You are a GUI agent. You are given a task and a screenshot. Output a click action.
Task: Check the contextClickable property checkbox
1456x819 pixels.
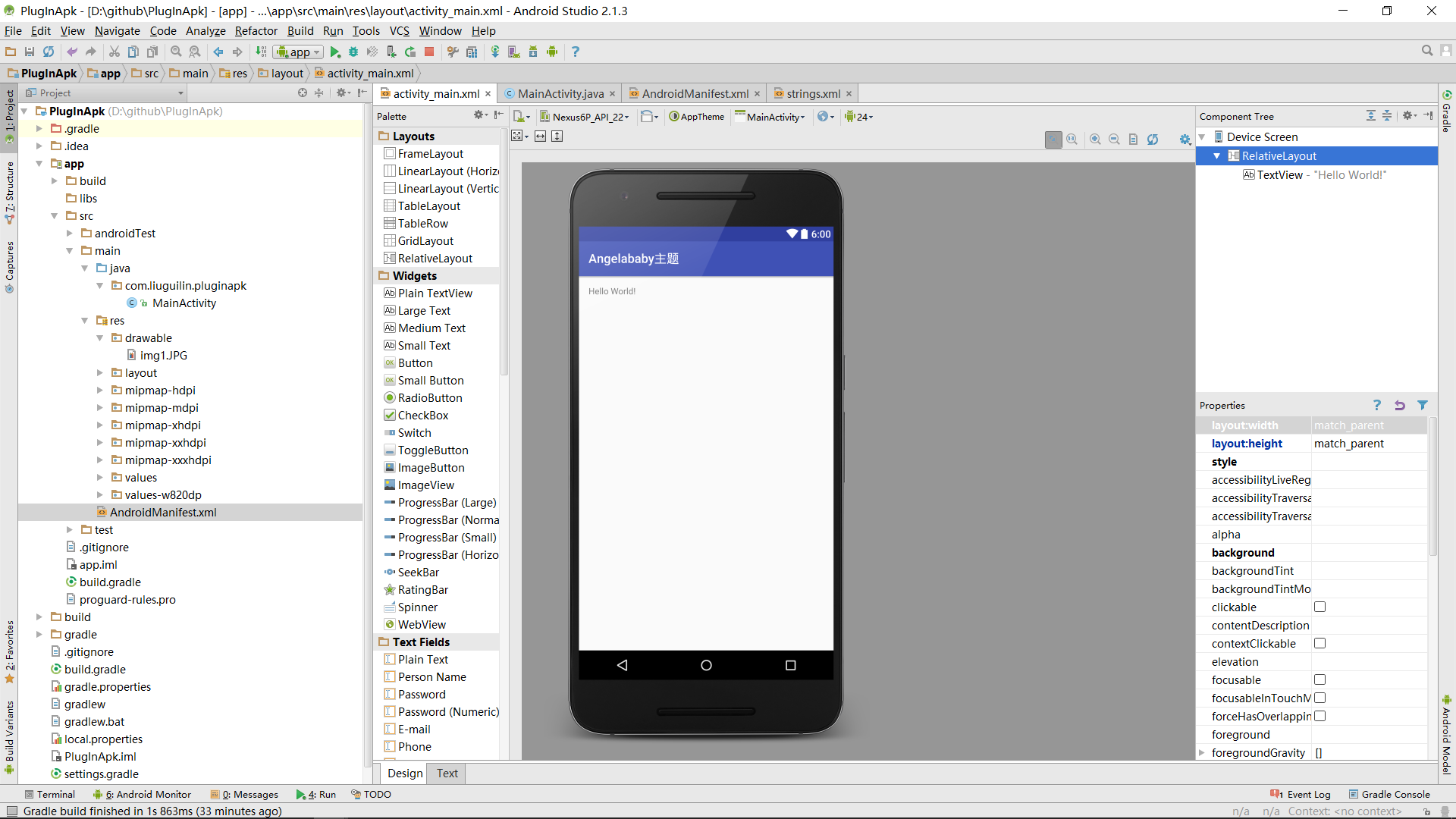tap(1319, 644)
